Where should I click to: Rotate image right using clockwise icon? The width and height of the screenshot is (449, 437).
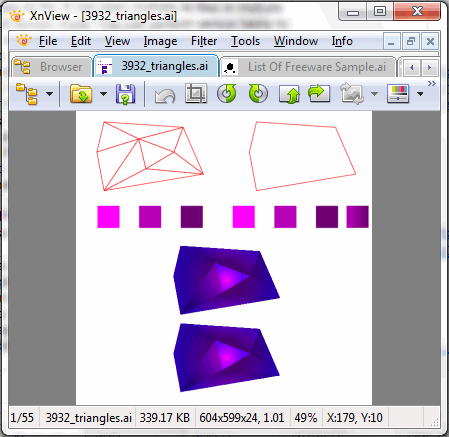click(x=258, y=93)
